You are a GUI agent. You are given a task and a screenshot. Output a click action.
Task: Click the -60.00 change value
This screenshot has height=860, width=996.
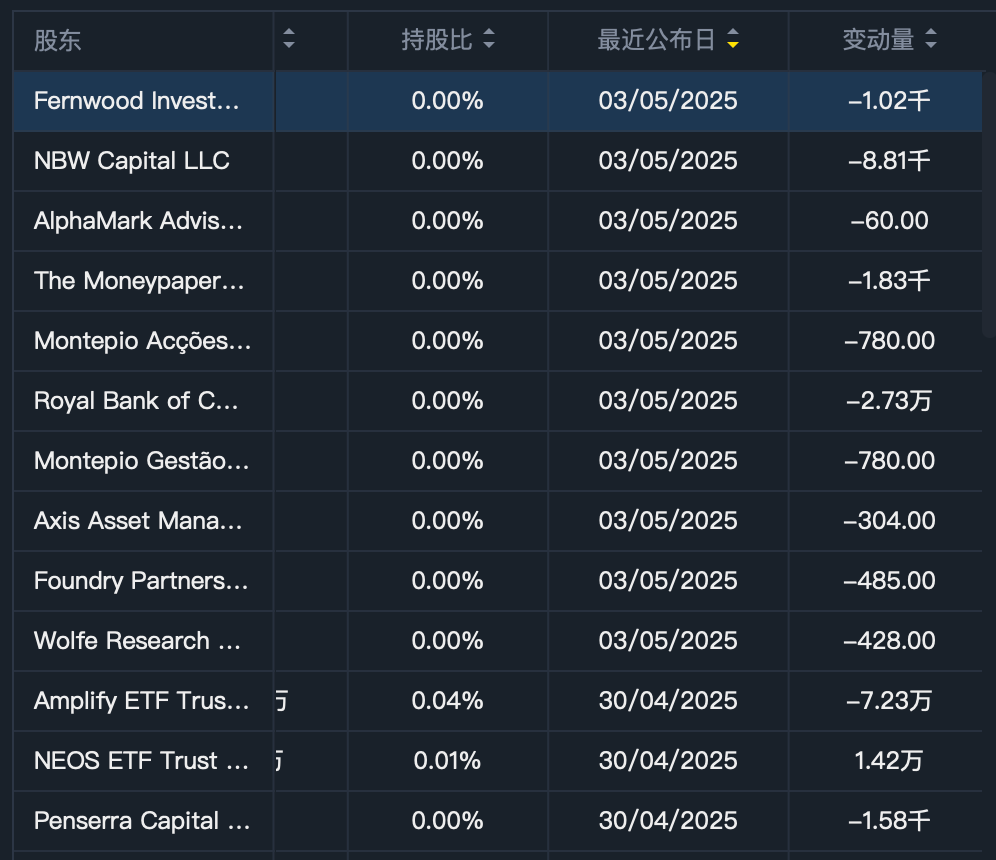point(889,220)
